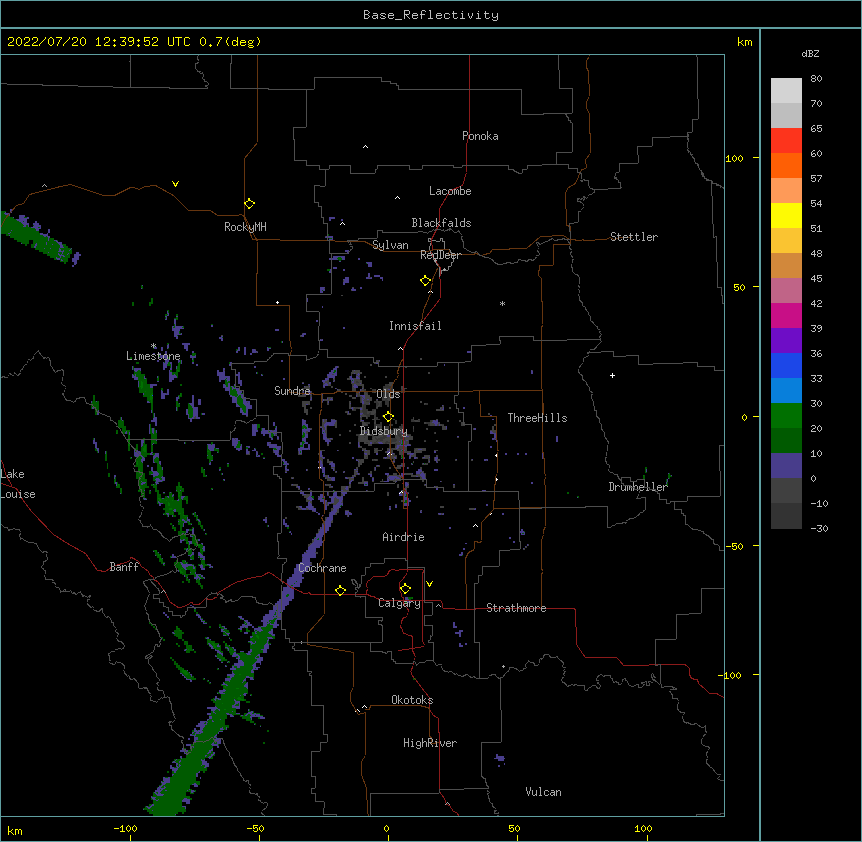This screenshot has height=842, width=862.
Task: Click the purple 0-10 dBZ legend swatch
Action: tap(786, 466)
